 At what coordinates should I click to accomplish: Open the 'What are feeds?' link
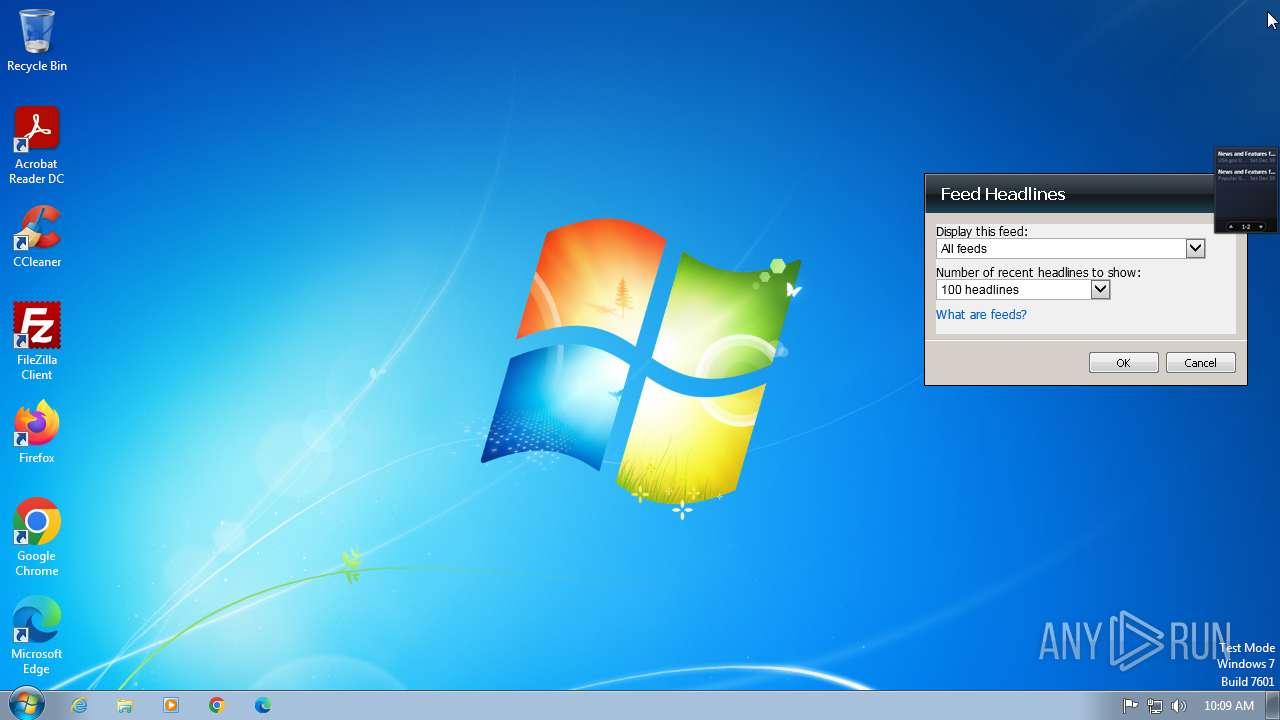point(981,314)
